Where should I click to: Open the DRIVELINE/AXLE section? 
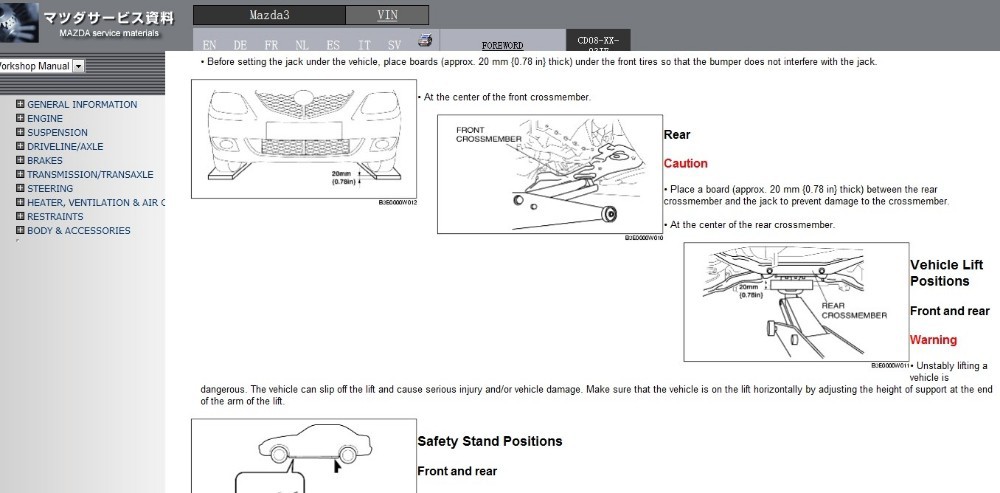click(x=64, y=146)
